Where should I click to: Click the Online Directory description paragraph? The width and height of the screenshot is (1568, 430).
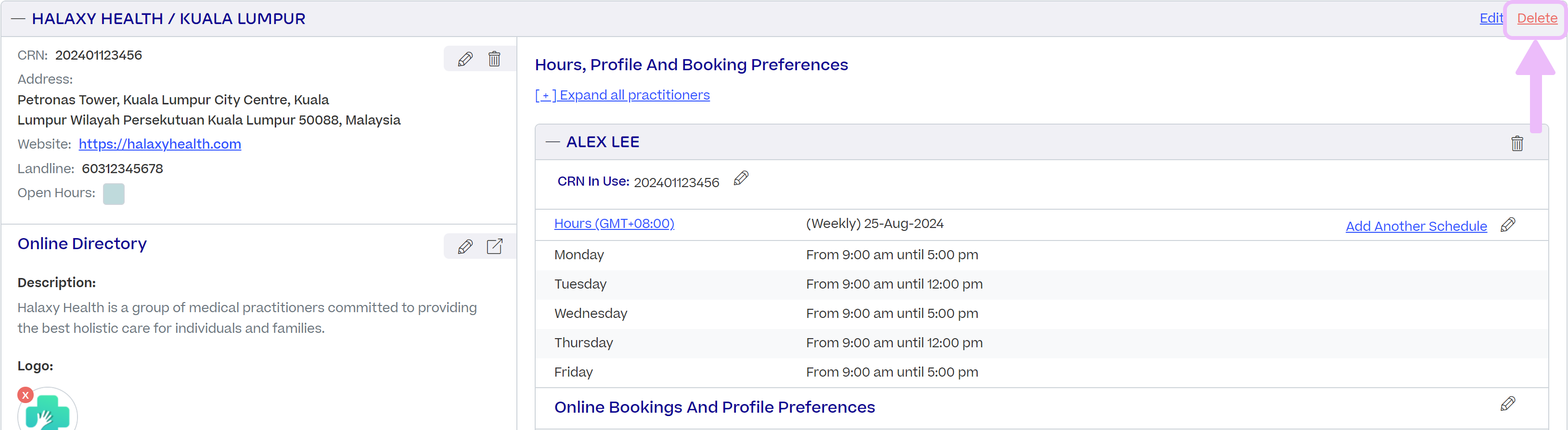coord(247,317)
